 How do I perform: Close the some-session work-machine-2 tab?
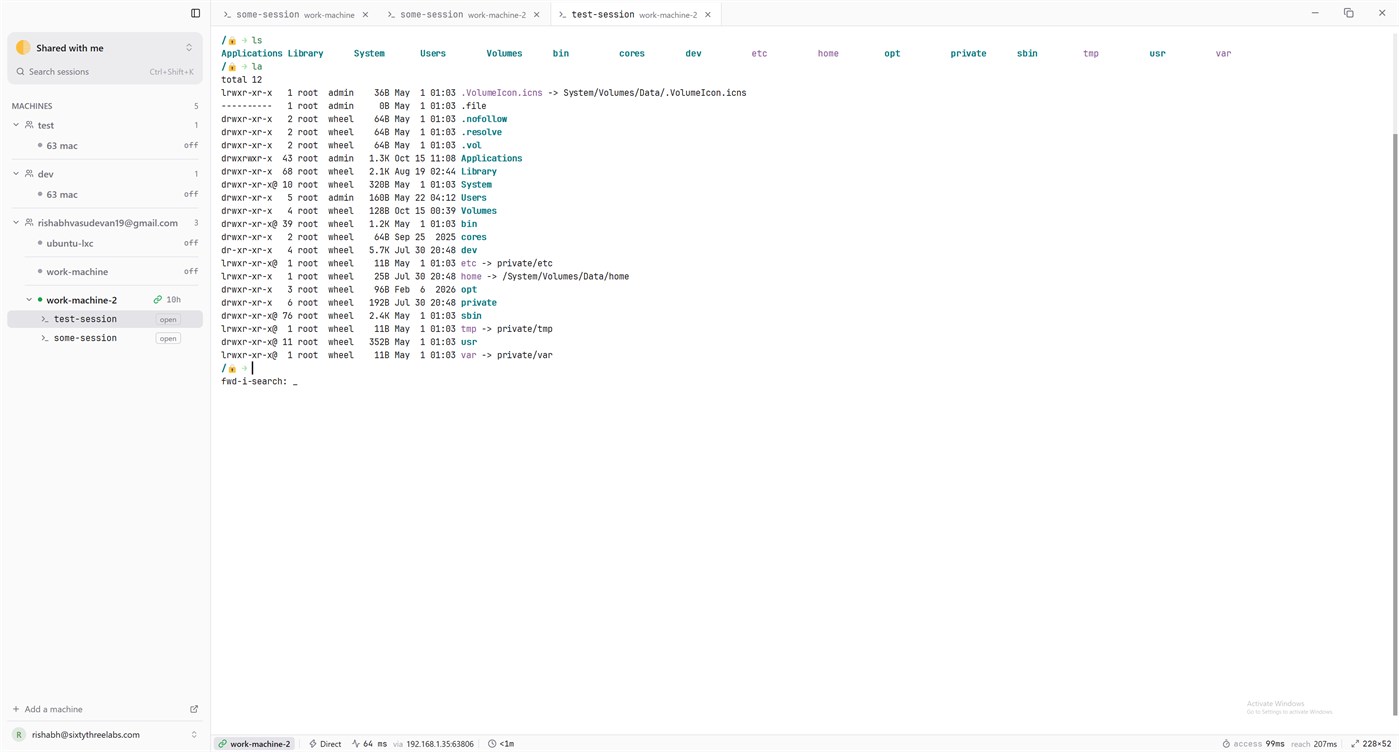coord(537,15)
